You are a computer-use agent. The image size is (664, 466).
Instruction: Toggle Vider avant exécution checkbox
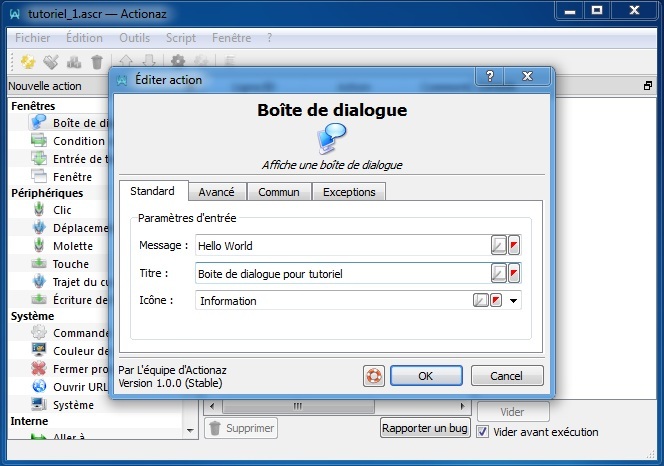pyautogui.click(x=483, y=432)
